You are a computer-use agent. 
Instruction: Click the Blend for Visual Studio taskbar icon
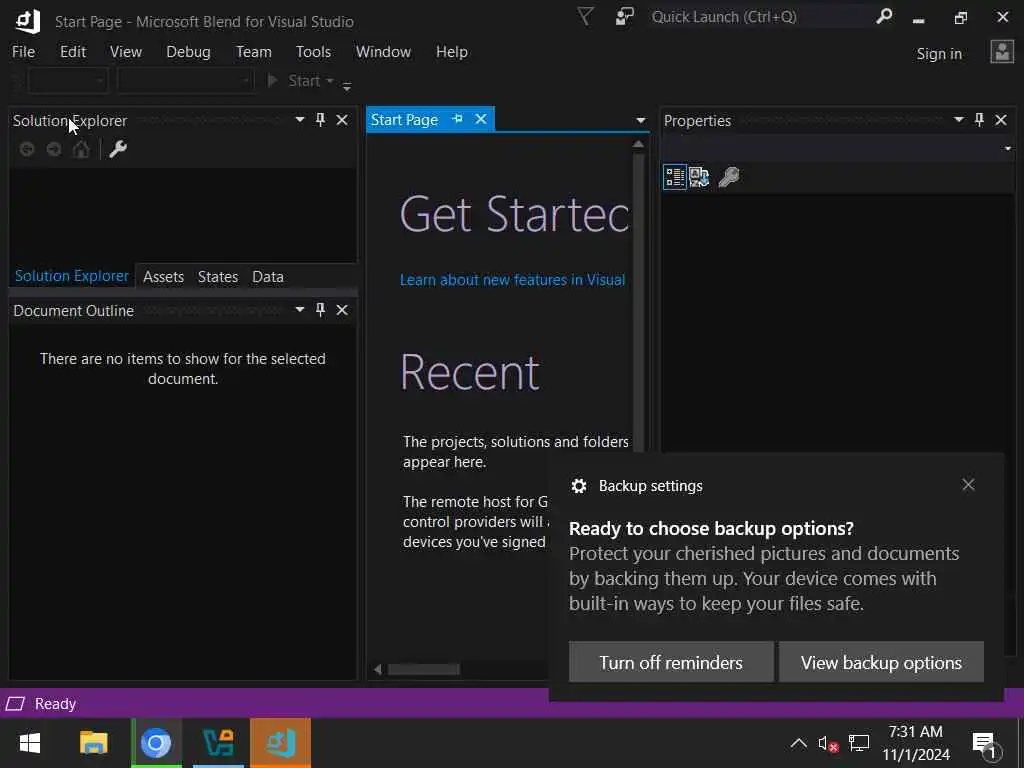coord(280,743)
